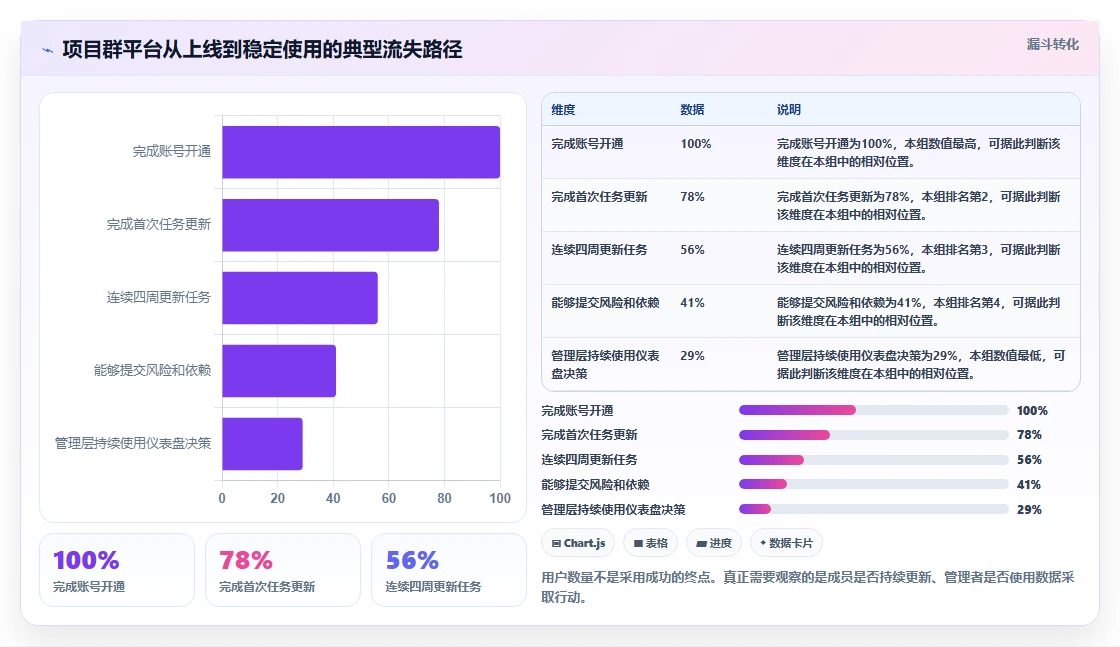Viewport: 1120px width, 647px height.
Task: Click the title 项目群平台从上线到稳定使用的典型流失路径
Action: (262, 49)
